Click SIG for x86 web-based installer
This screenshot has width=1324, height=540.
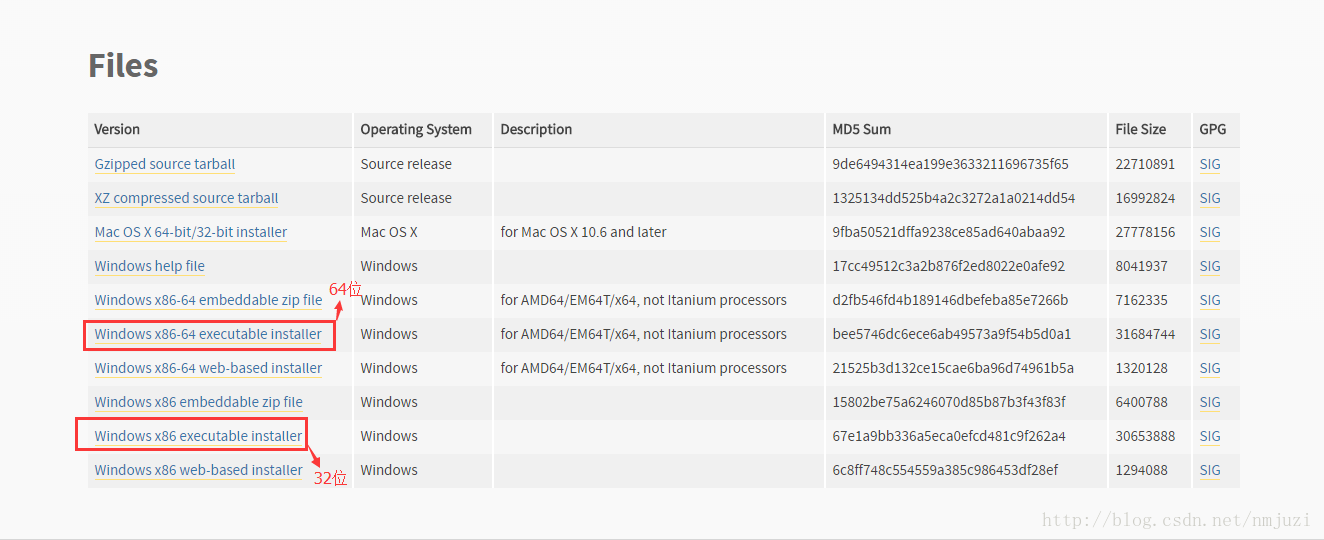[1210, 470]
